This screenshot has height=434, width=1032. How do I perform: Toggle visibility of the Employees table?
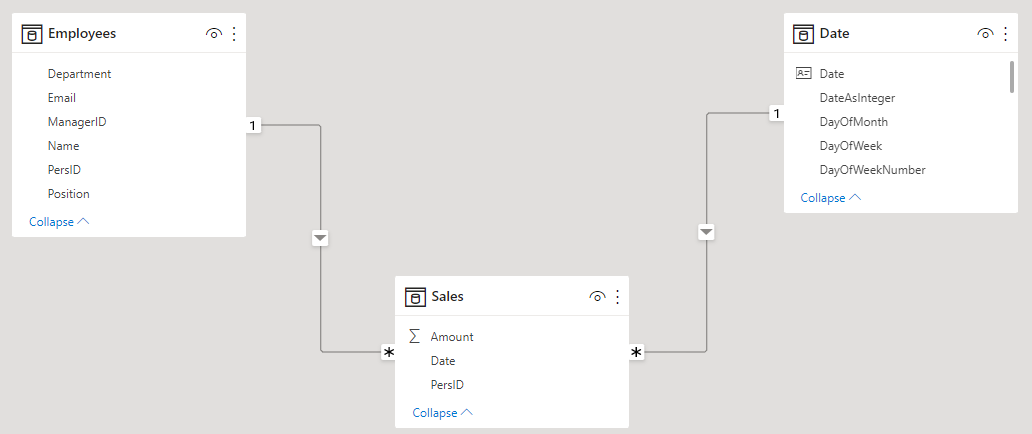pyautogui.click(x=213, y=34)
